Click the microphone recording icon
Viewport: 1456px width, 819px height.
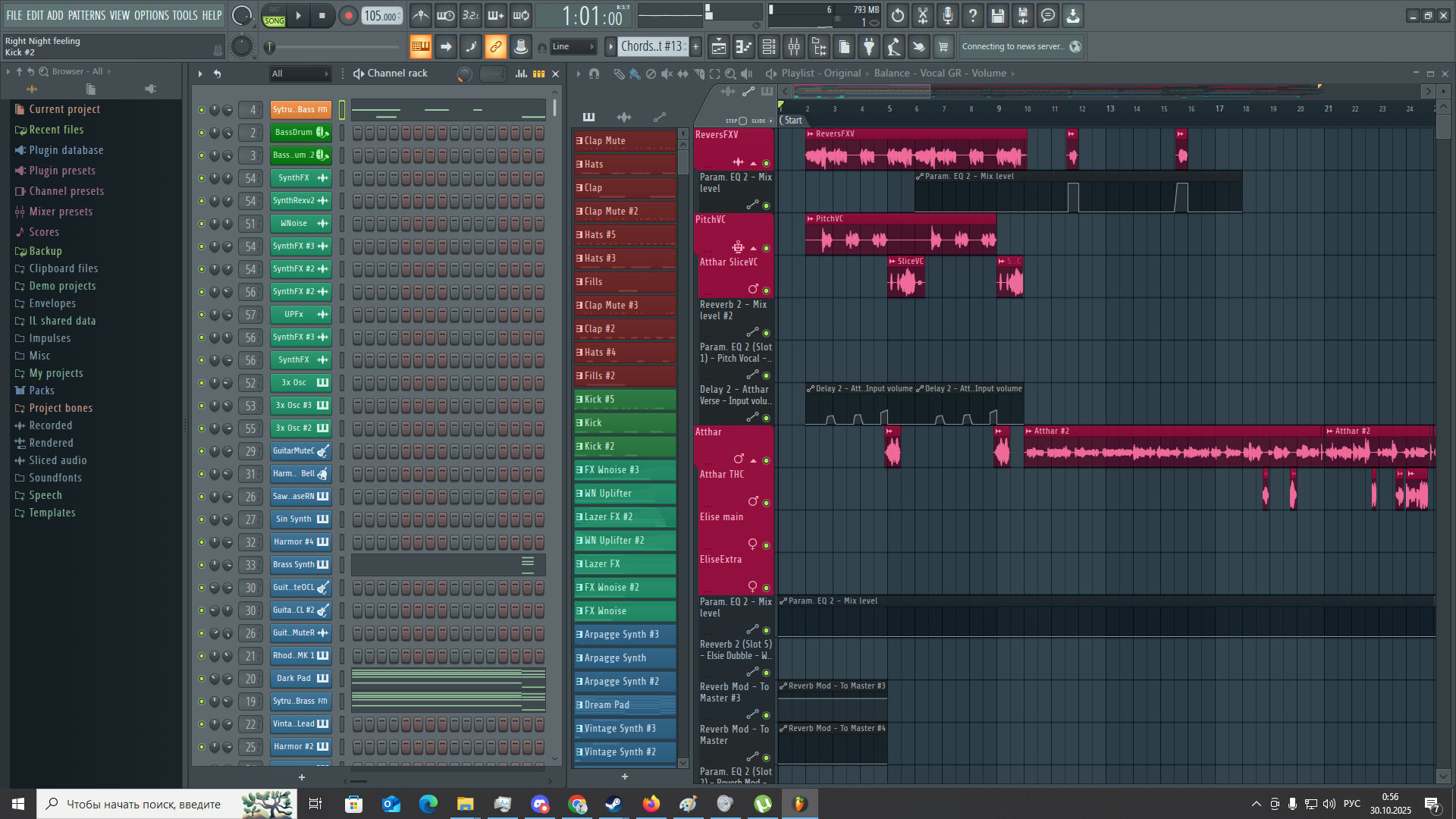[x=948, y=15]
